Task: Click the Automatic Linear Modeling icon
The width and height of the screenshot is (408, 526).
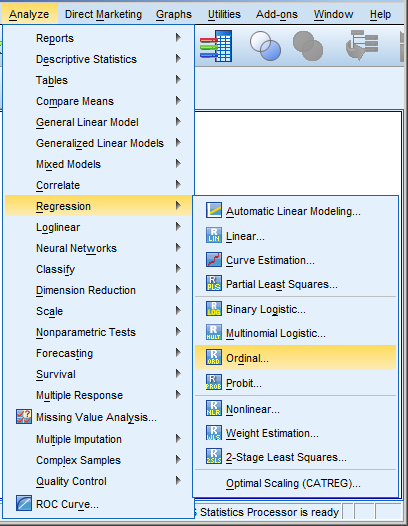Action: coord(214,210)
